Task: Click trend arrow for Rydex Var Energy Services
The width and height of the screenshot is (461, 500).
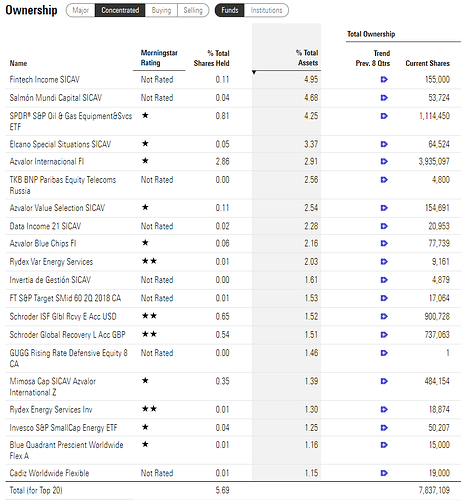Action: [384, 262]
